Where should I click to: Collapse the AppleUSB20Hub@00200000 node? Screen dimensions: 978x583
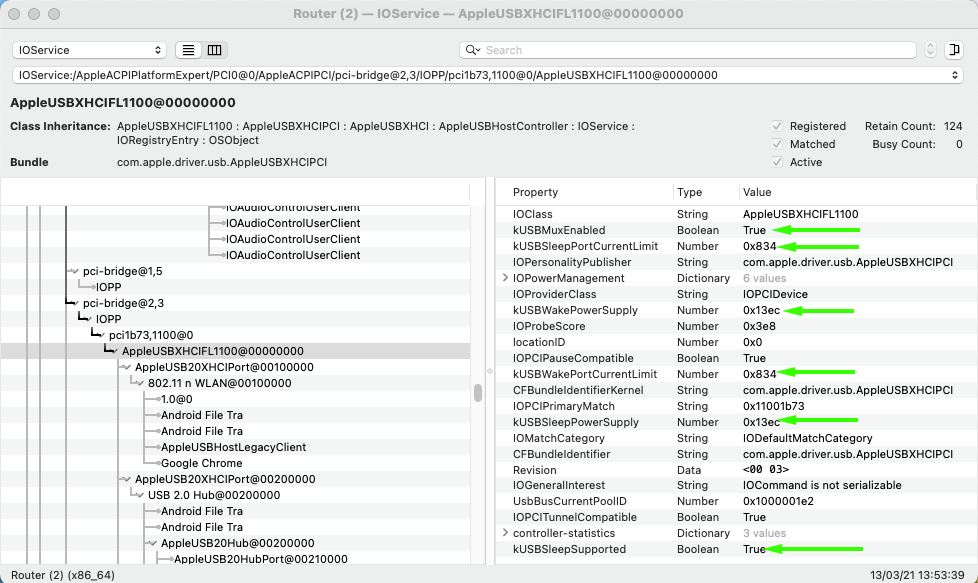pyautogui.click(x=153, y=543)
